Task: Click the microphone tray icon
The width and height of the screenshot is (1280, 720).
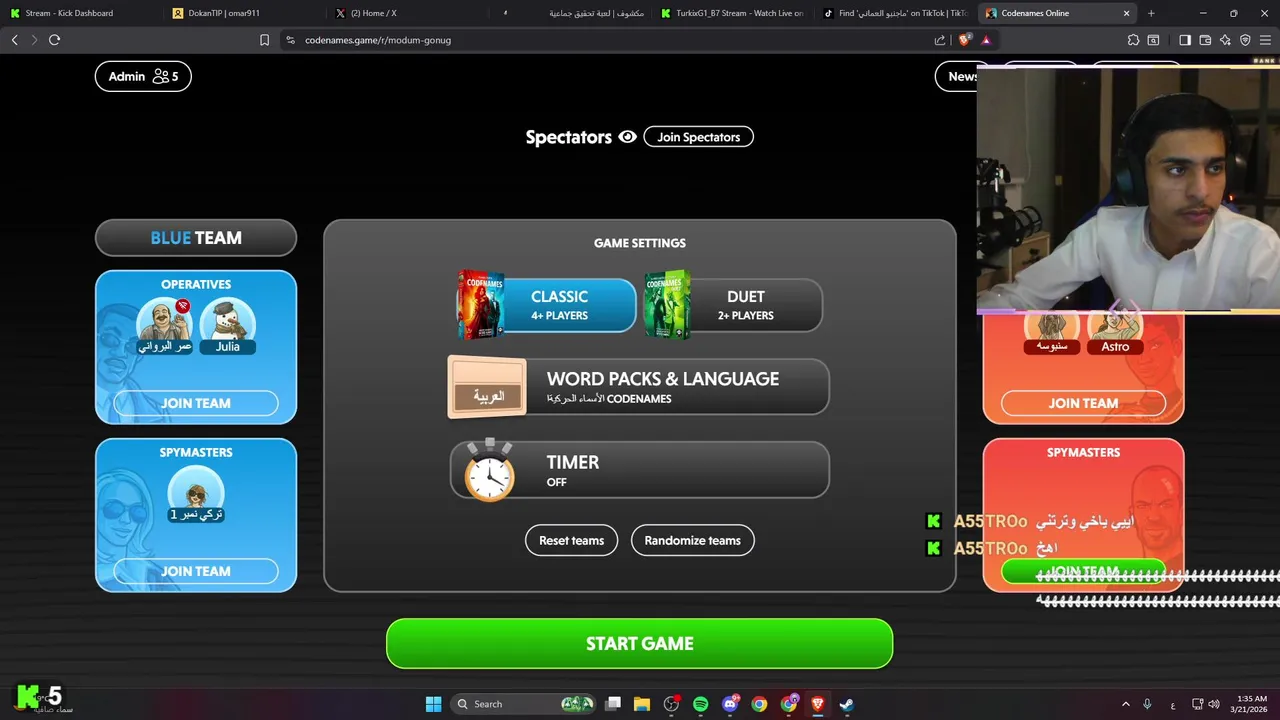Action: click(1147, 704)
